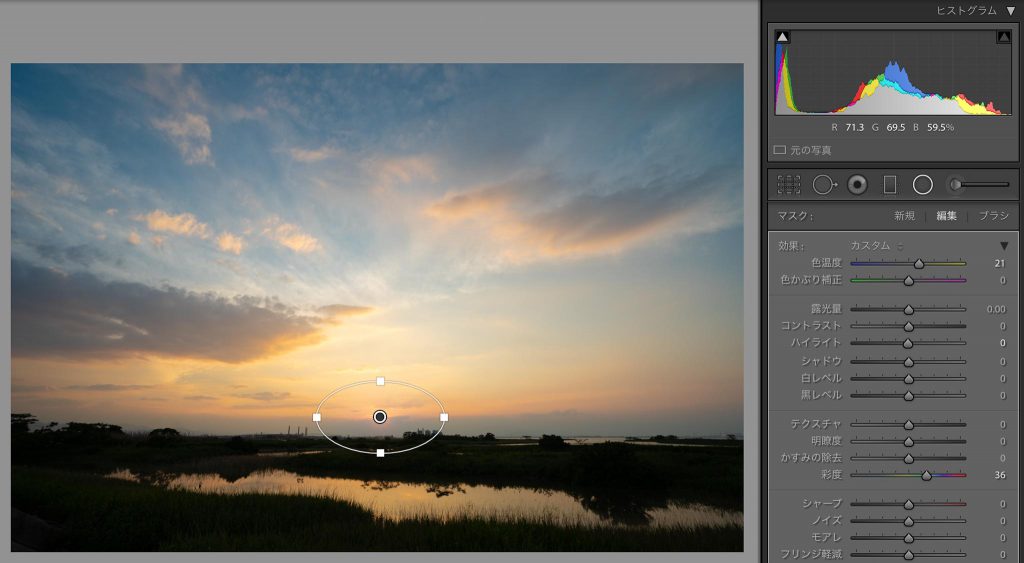Screen dimensions: 1024x563
Task: Select the Radial Filter tool
Action: click(x=922, y=185)
